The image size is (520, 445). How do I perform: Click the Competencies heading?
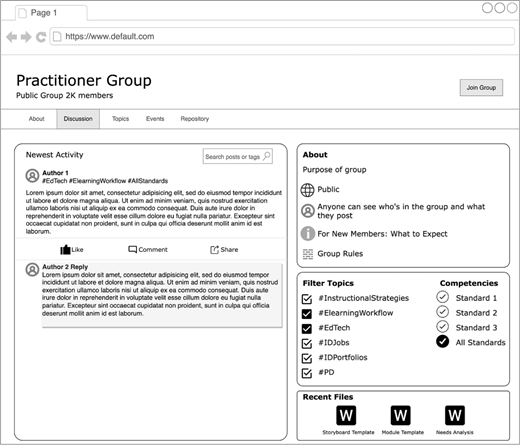pyautogui.click(x=469, y=283)
